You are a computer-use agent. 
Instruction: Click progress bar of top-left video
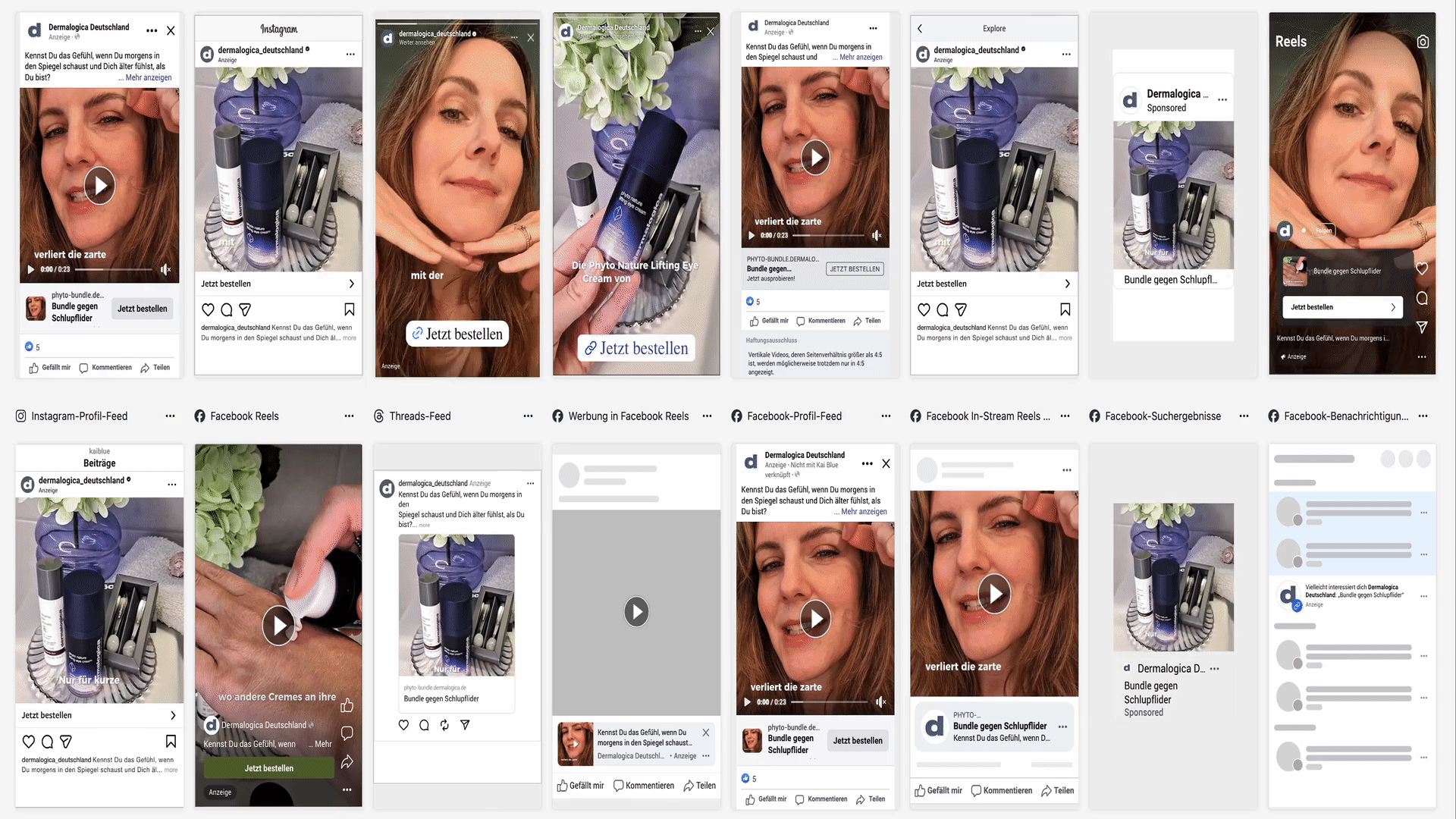tap(114, 269)
